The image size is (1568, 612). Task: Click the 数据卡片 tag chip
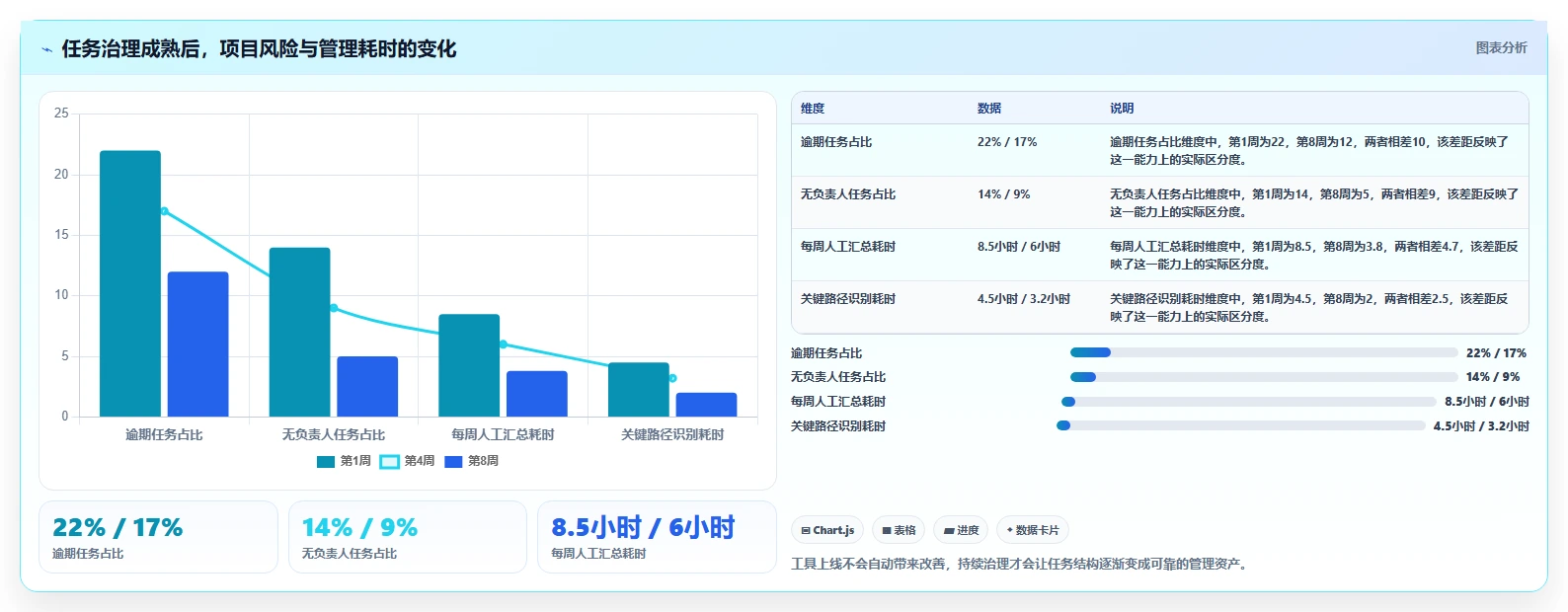(1033, 530)
